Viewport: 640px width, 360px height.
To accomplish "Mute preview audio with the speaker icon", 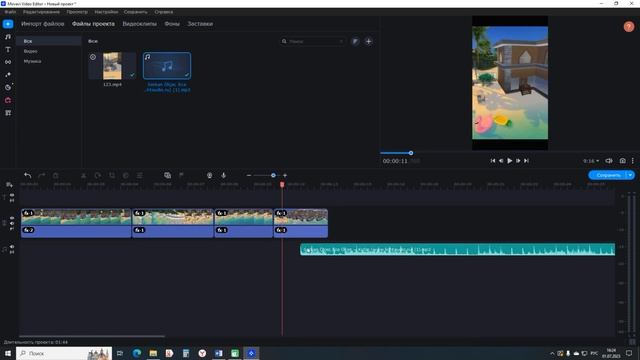I will point(609,161).
